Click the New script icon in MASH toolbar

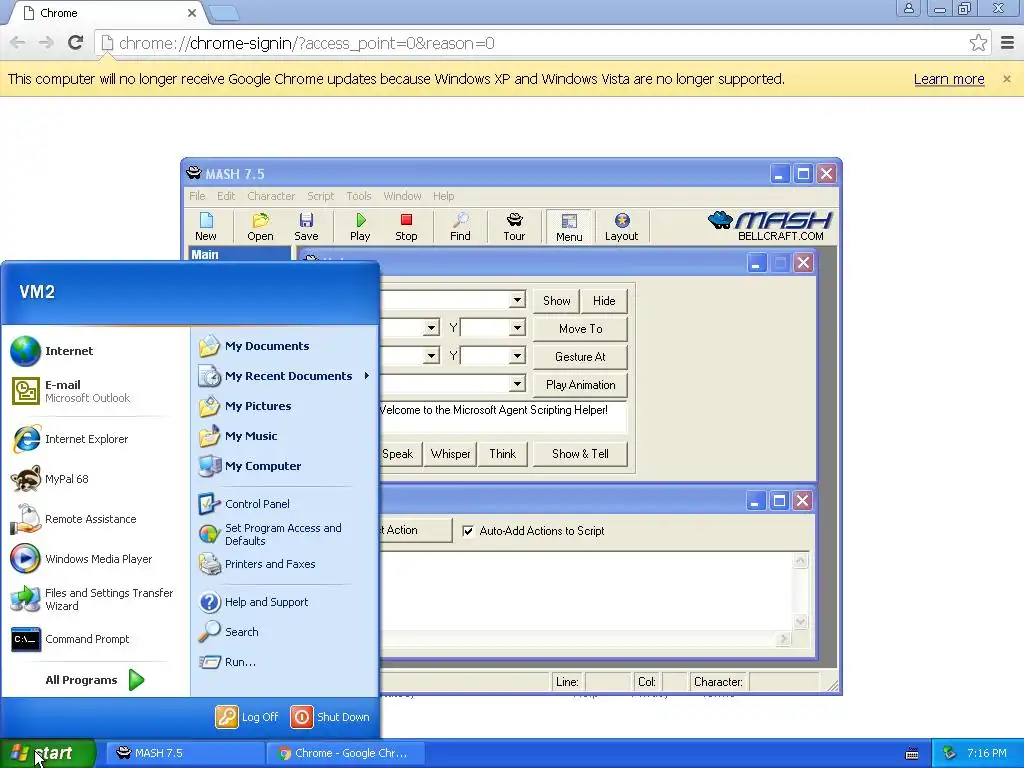[206, 227]
